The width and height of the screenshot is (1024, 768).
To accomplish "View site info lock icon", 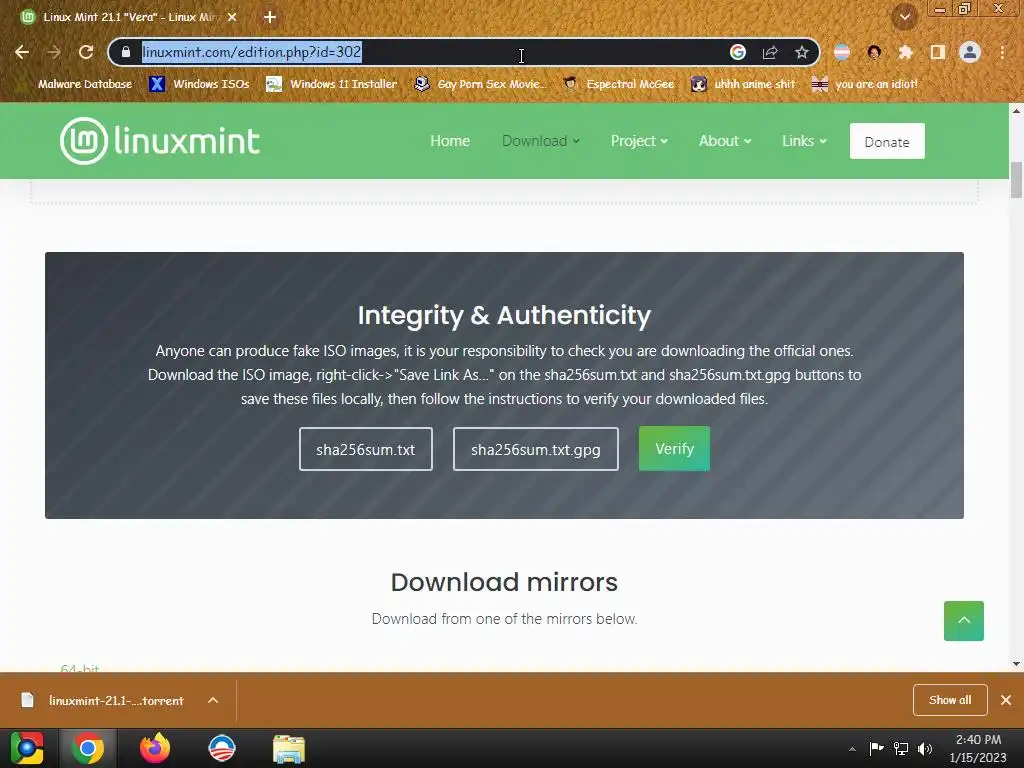I will (126, 52).
